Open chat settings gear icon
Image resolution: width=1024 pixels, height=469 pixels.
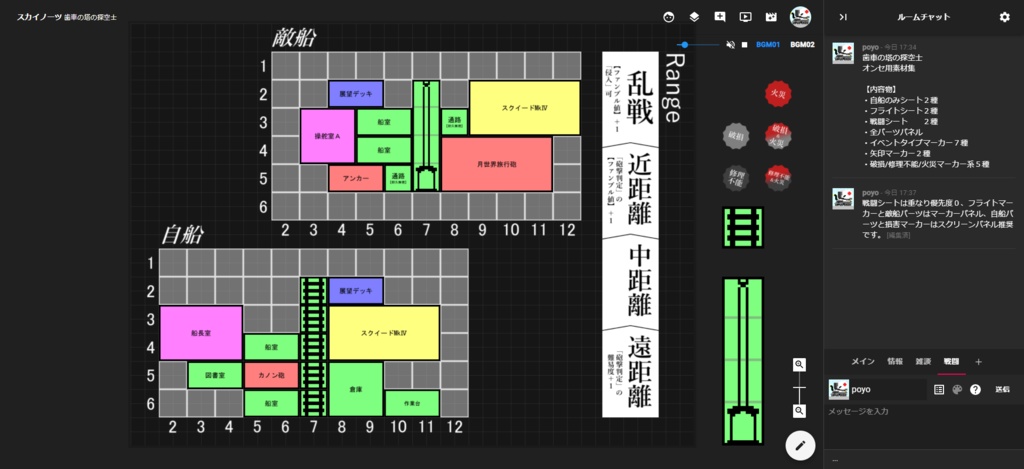click(x=1004, y=17)
